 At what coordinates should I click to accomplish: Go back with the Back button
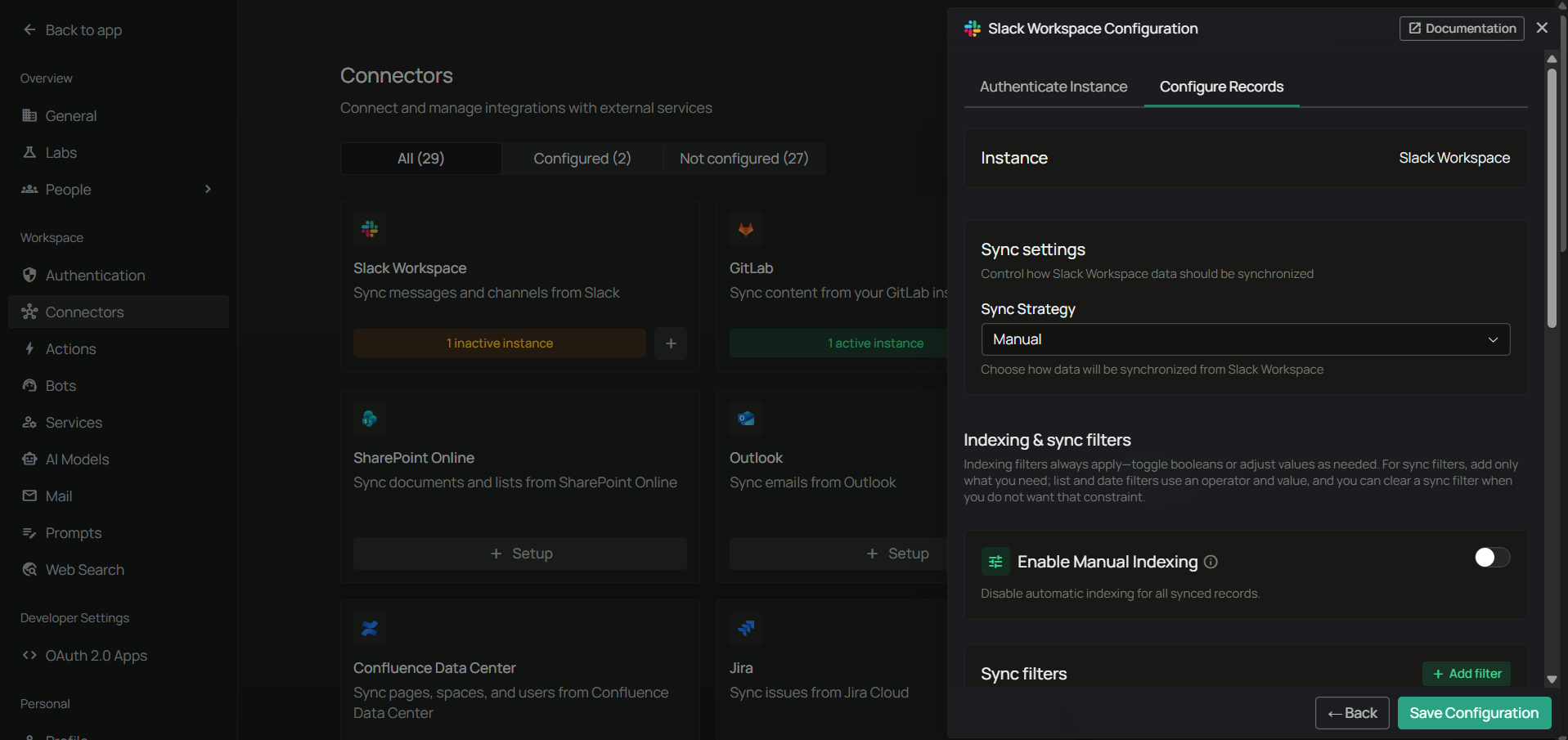pos(1352,713)
